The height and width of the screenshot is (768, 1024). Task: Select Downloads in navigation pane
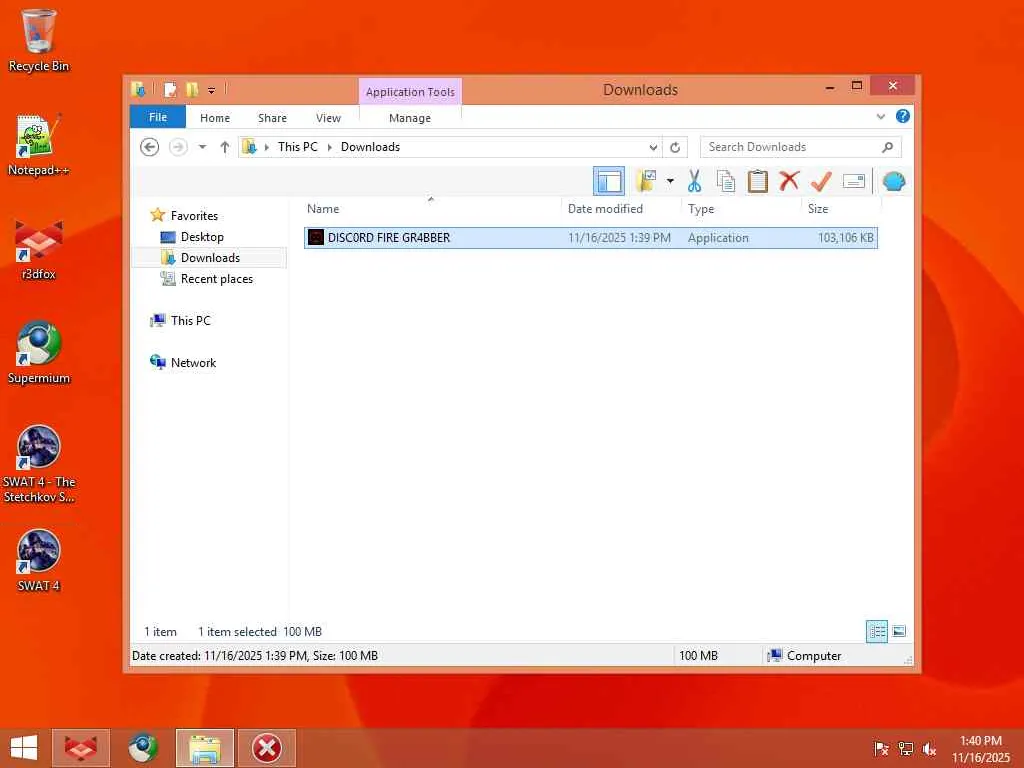point(210,257)
